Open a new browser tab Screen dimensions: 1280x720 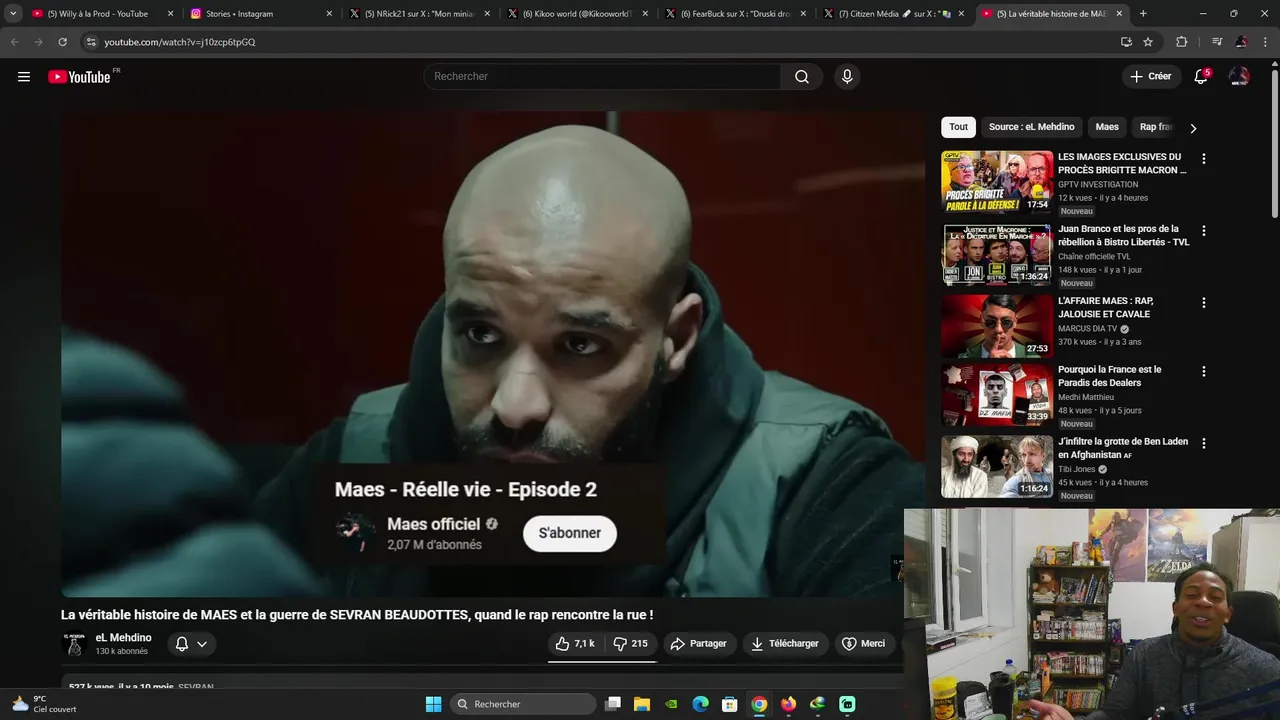coord(1143,14)
